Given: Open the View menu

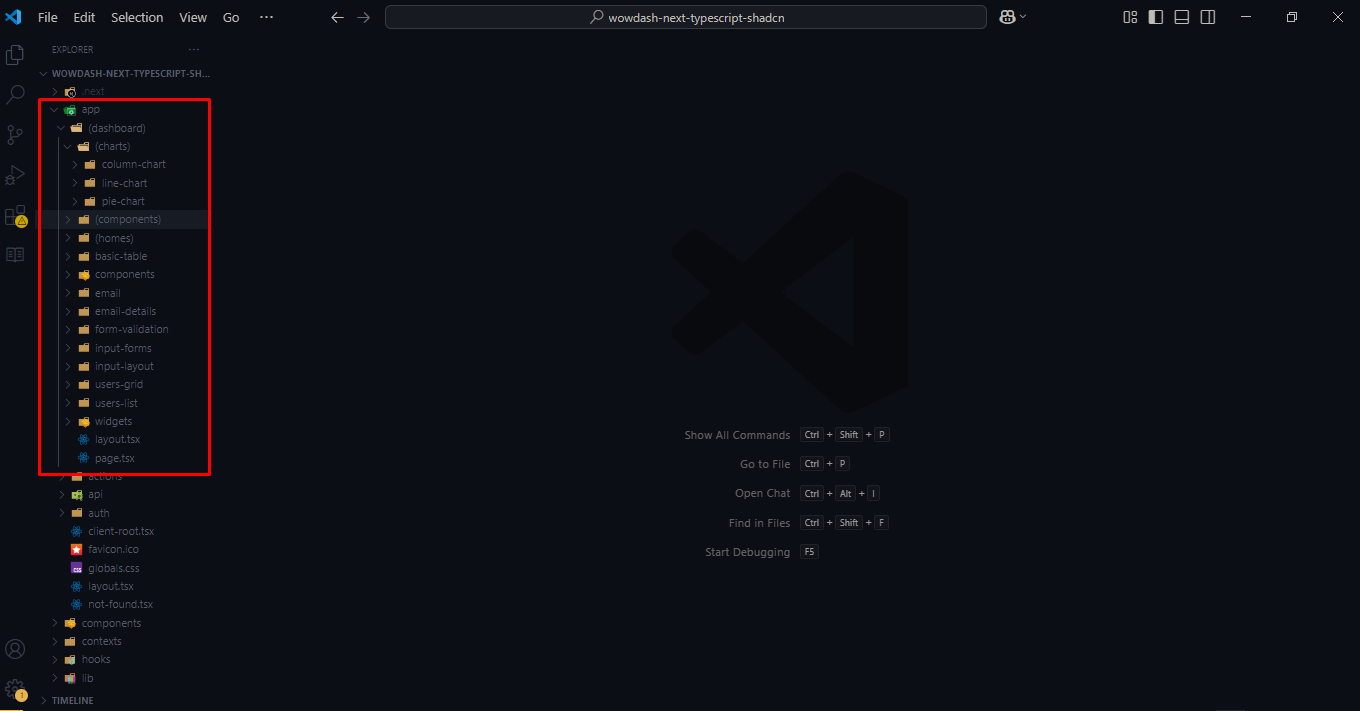Looking at the screenshot, I should coord(192,17).
